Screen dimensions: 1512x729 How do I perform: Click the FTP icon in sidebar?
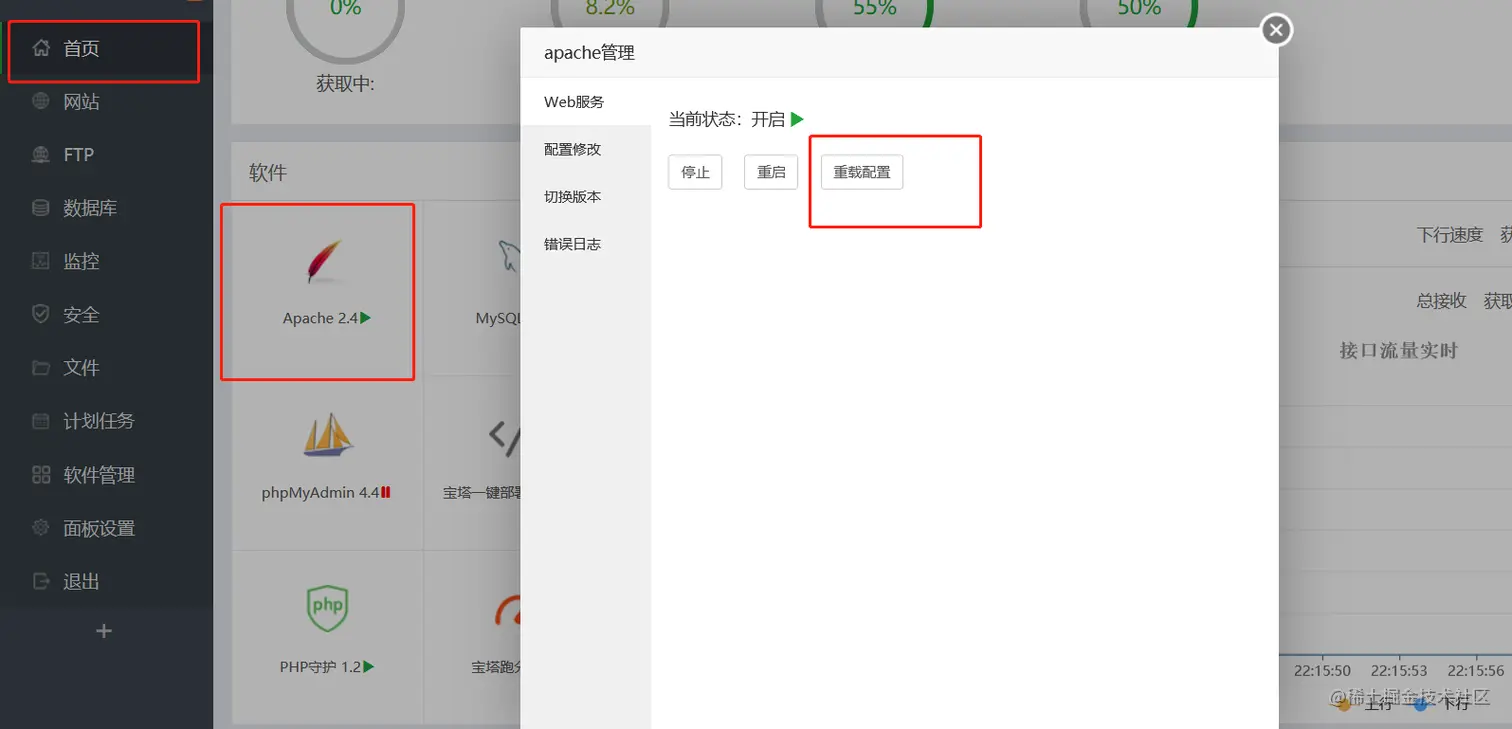click(41, 154)
